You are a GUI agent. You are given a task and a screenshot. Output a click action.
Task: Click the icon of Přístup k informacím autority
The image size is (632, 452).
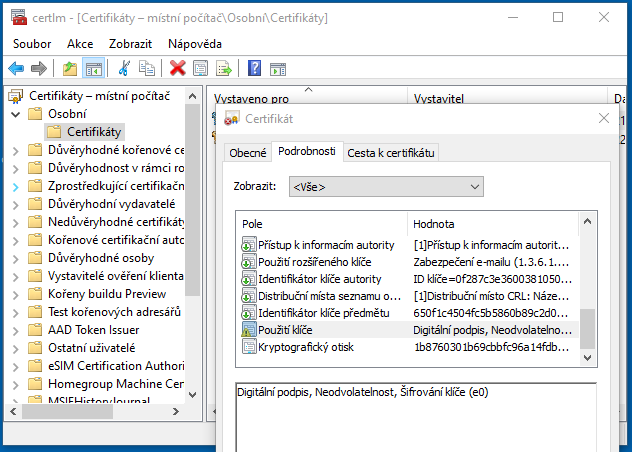point(248,245)
